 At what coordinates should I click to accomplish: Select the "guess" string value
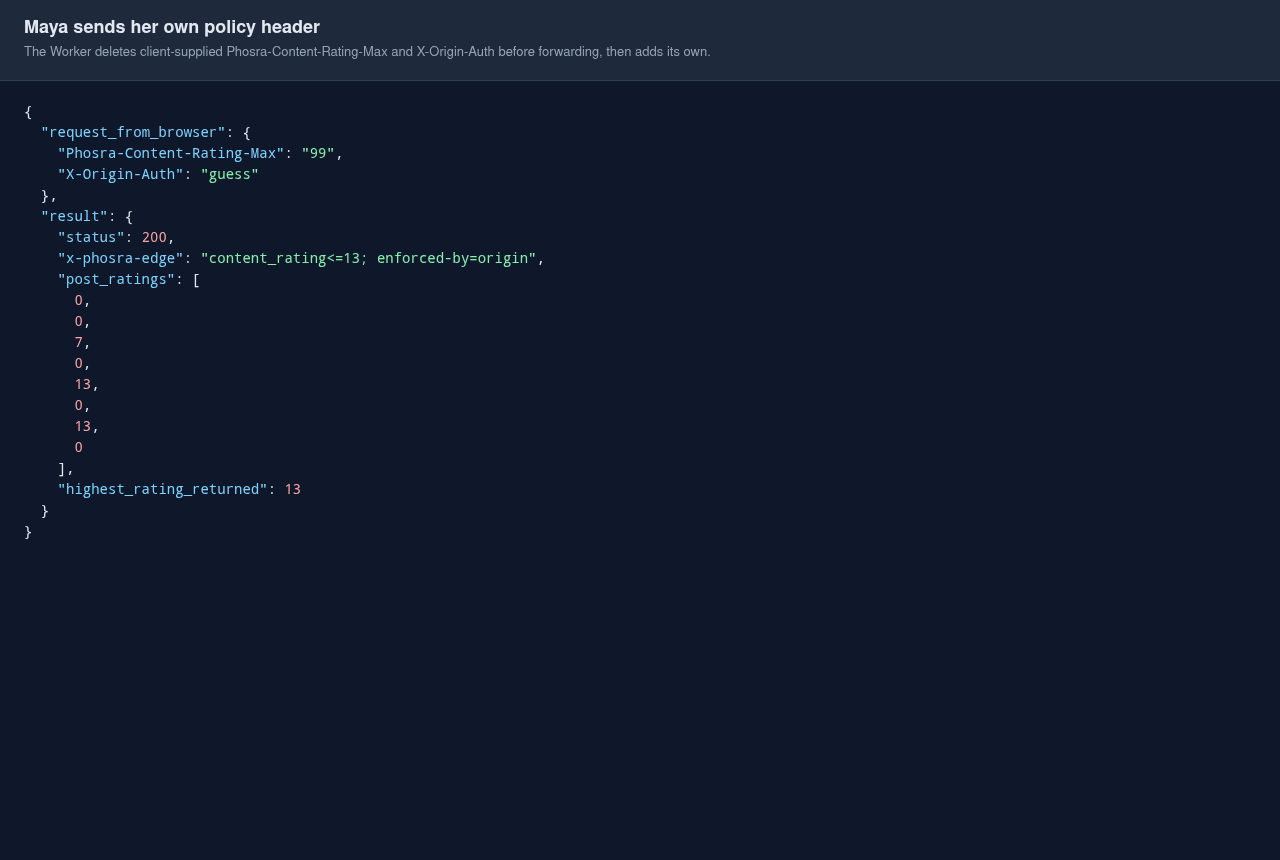point(230,174)
